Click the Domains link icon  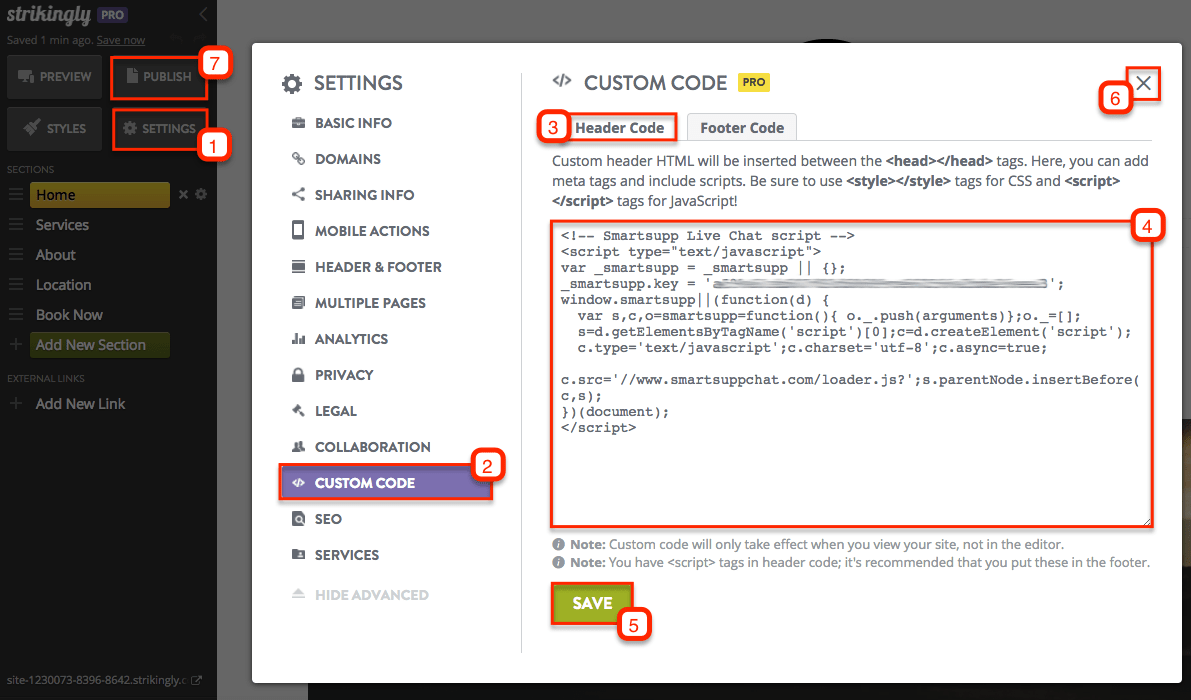point(299,159)
